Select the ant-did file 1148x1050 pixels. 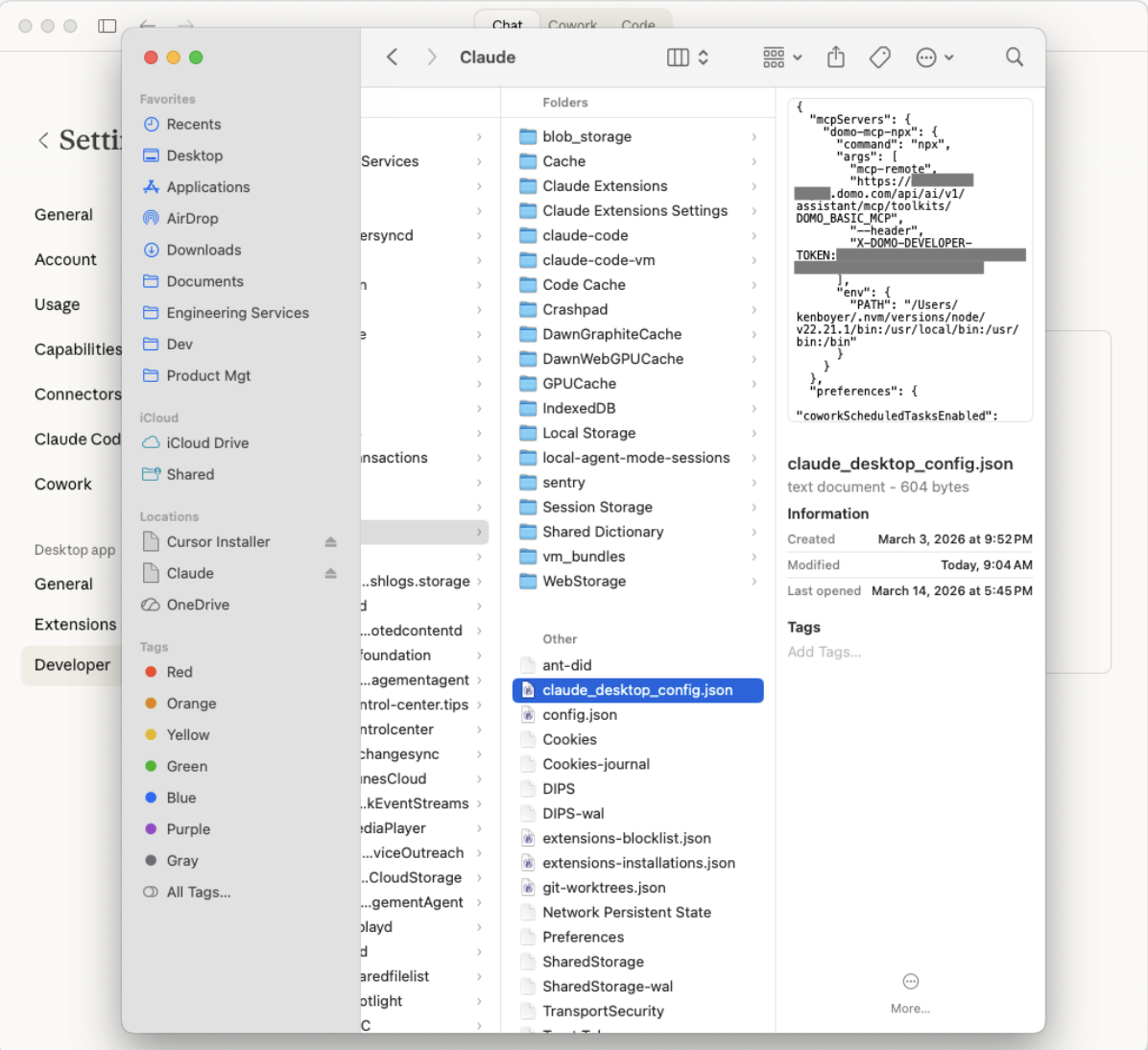click(x=637, y=665)
